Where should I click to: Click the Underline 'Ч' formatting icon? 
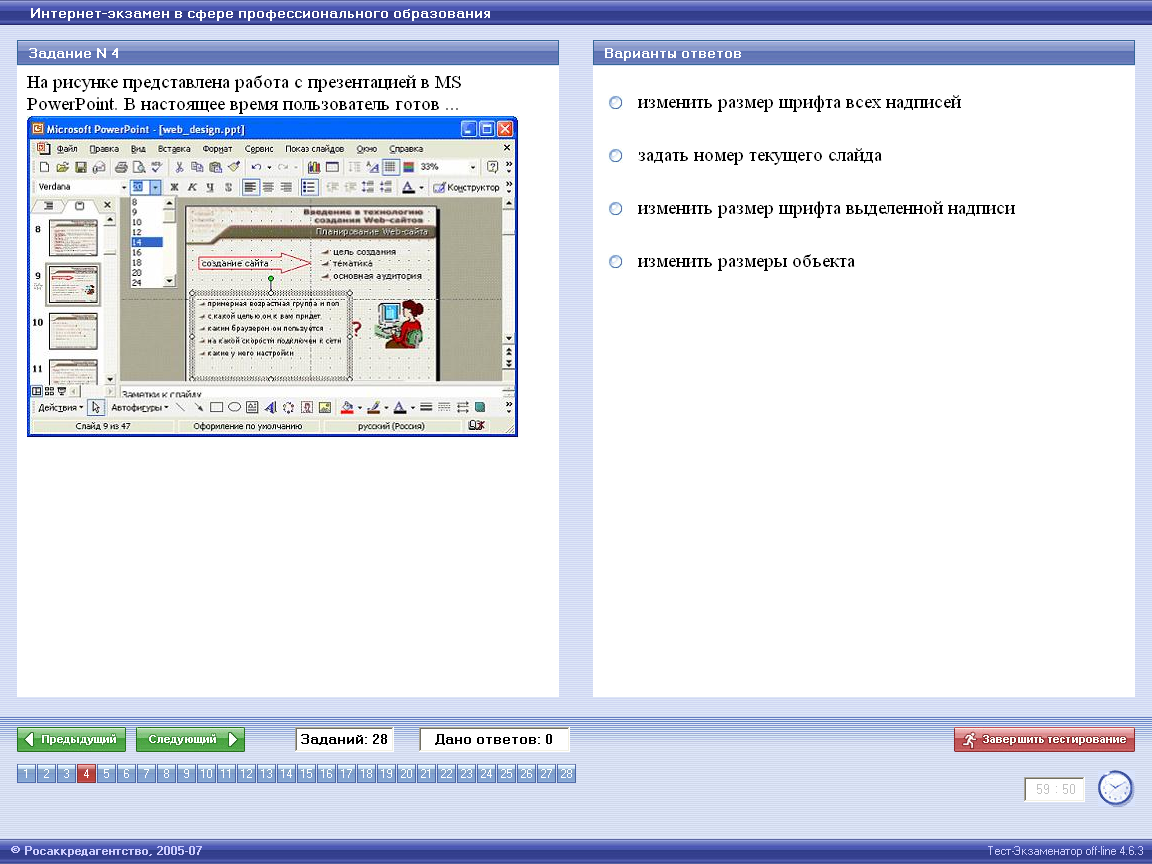point(210,187)
